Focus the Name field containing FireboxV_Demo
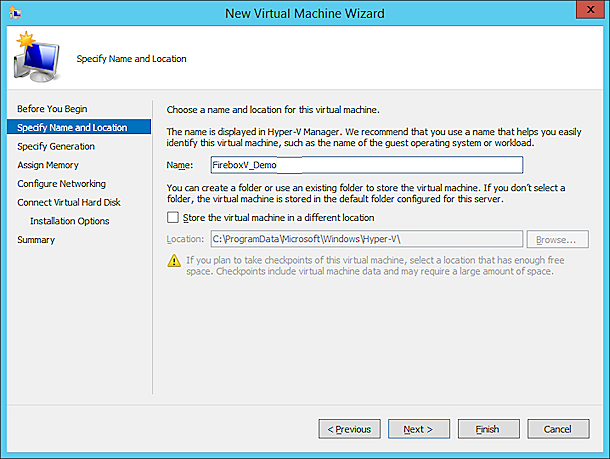610x459 pixels. (366, 165)
